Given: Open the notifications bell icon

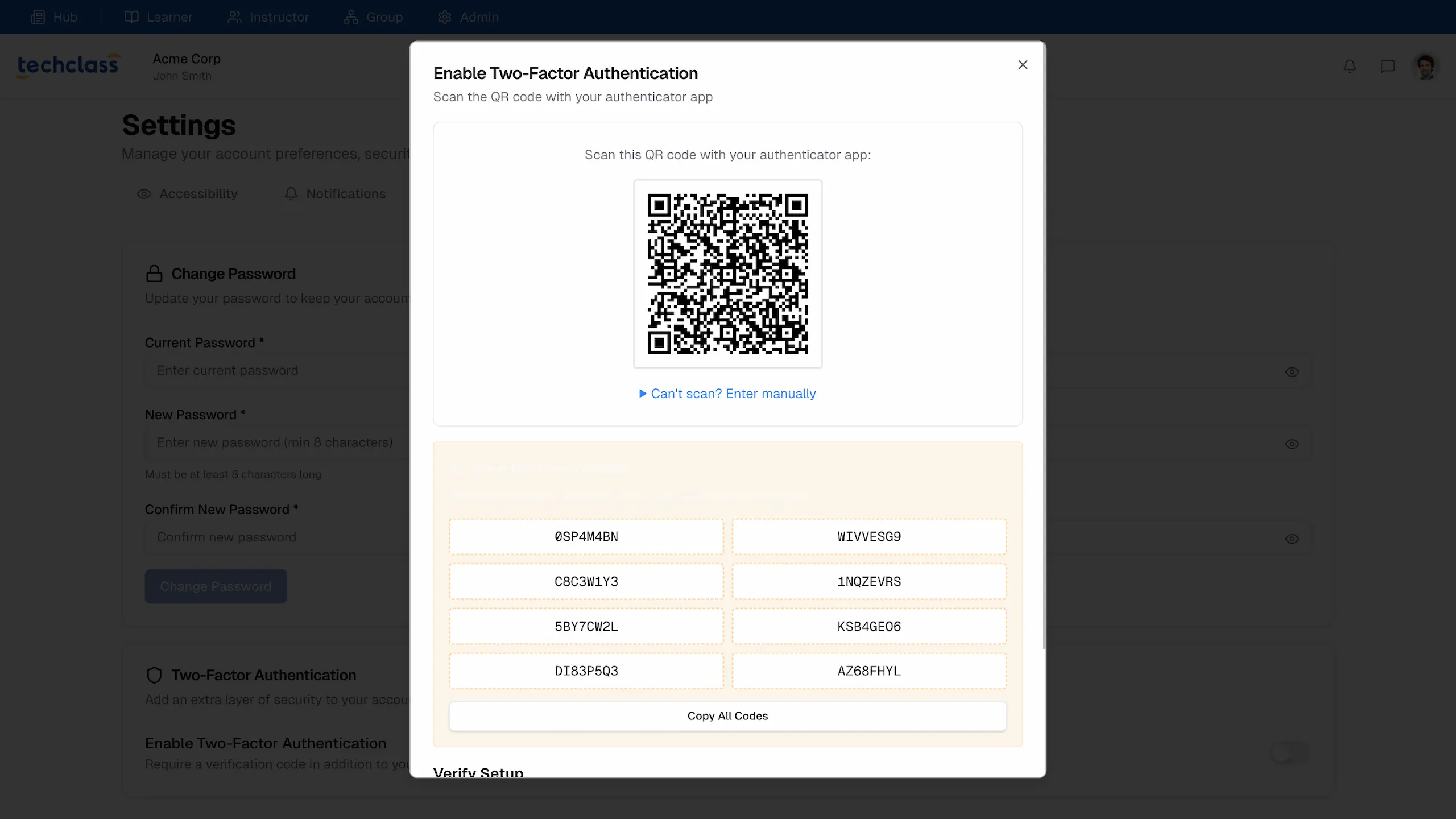Looking at the screenshot, I should (1350, 67).
